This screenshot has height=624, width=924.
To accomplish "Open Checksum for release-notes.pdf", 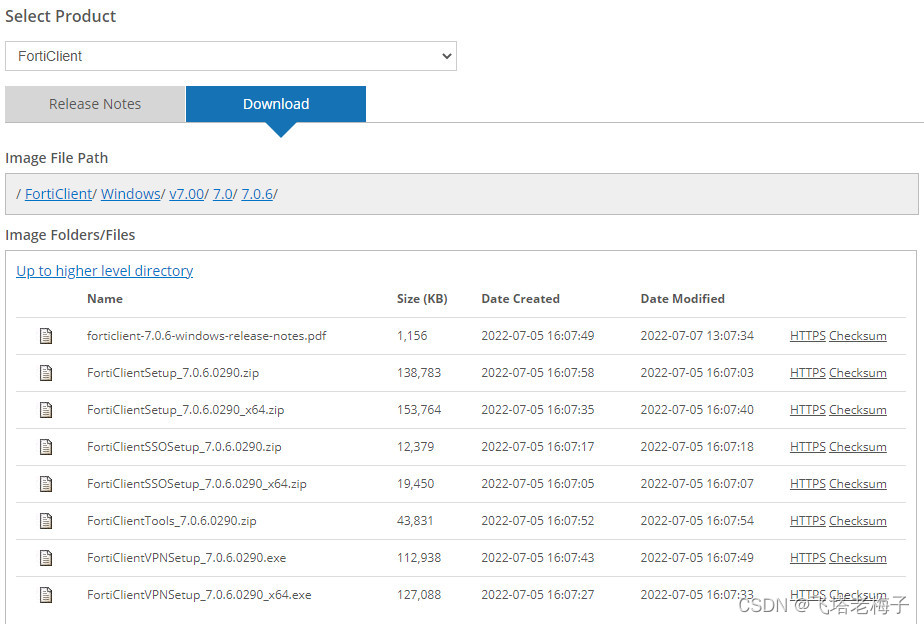I will pos(857,336).
